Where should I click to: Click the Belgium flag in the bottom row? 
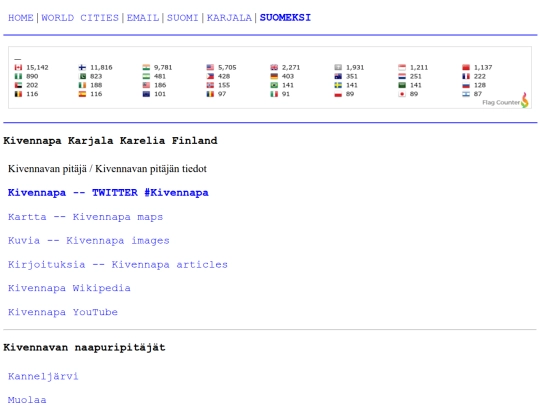(18, 94)
